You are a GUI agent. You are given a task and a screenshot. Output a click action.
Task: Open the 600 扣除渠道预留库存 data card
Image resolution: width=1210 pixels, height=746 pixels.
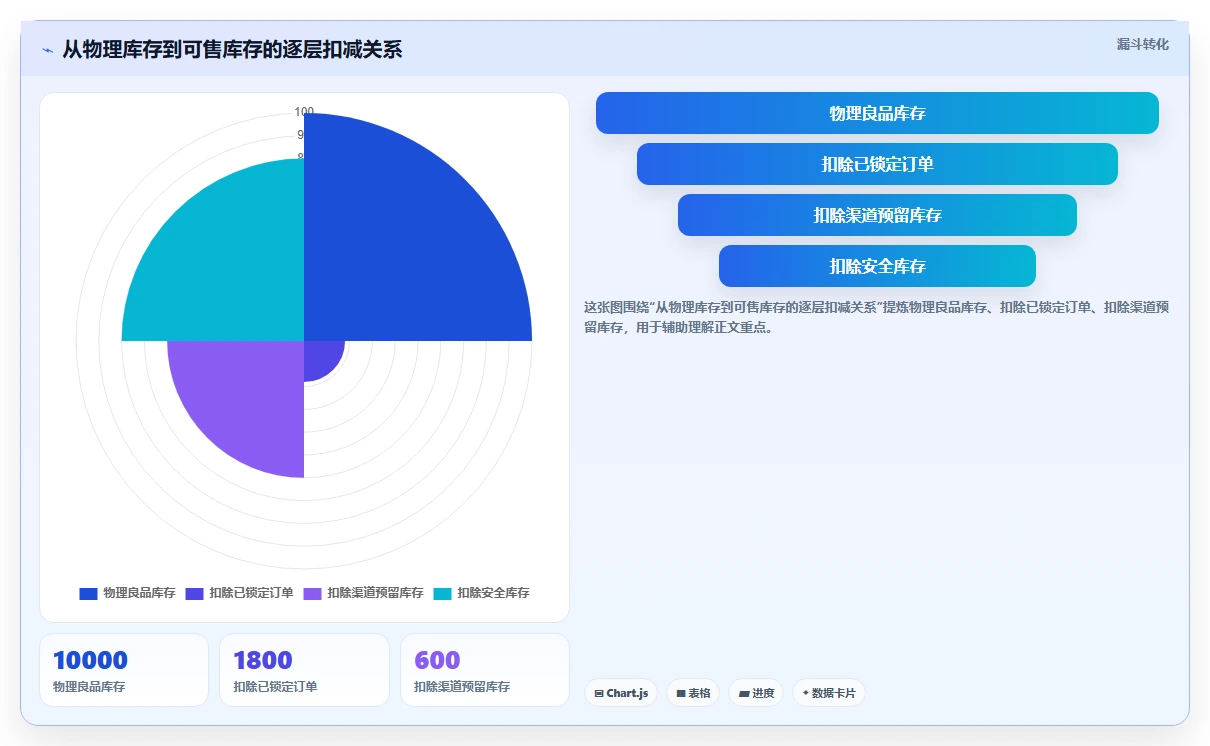(x=485, y=670)
